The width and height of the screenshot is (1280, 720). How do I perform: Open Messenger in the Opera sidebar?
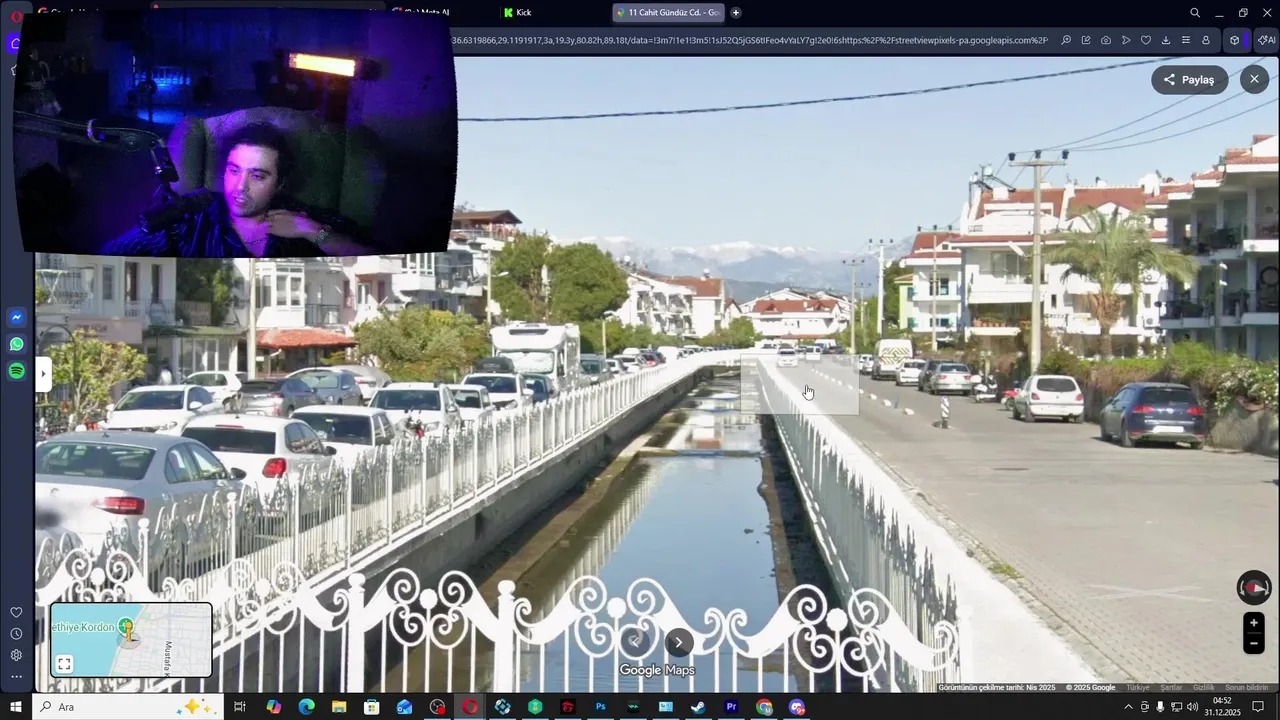(x=16, y=317)
